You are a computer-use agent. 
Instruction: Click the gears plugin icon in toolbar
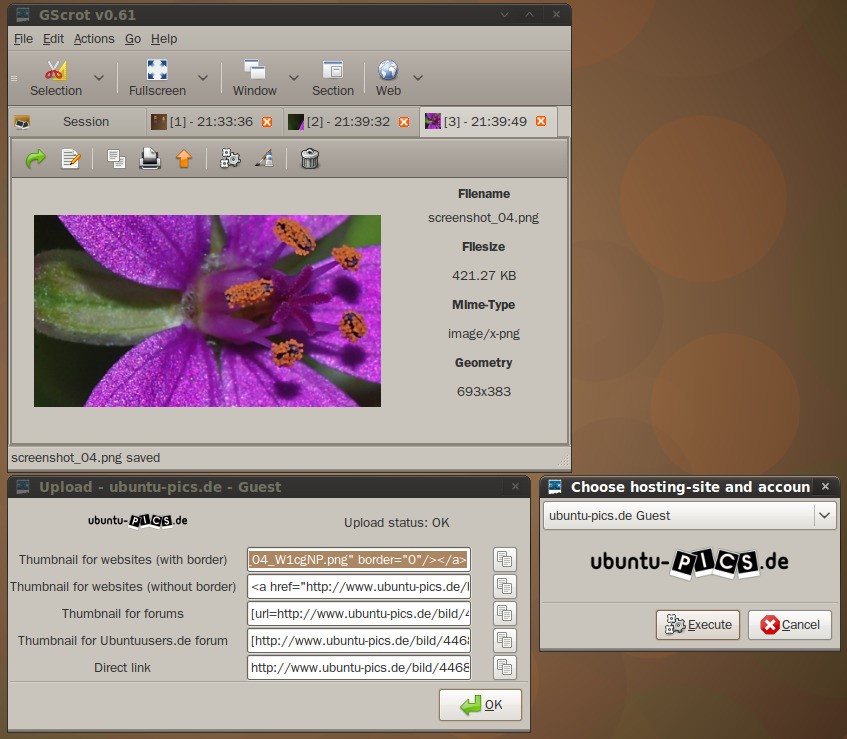pyautogui.click(x=230, y=158)
